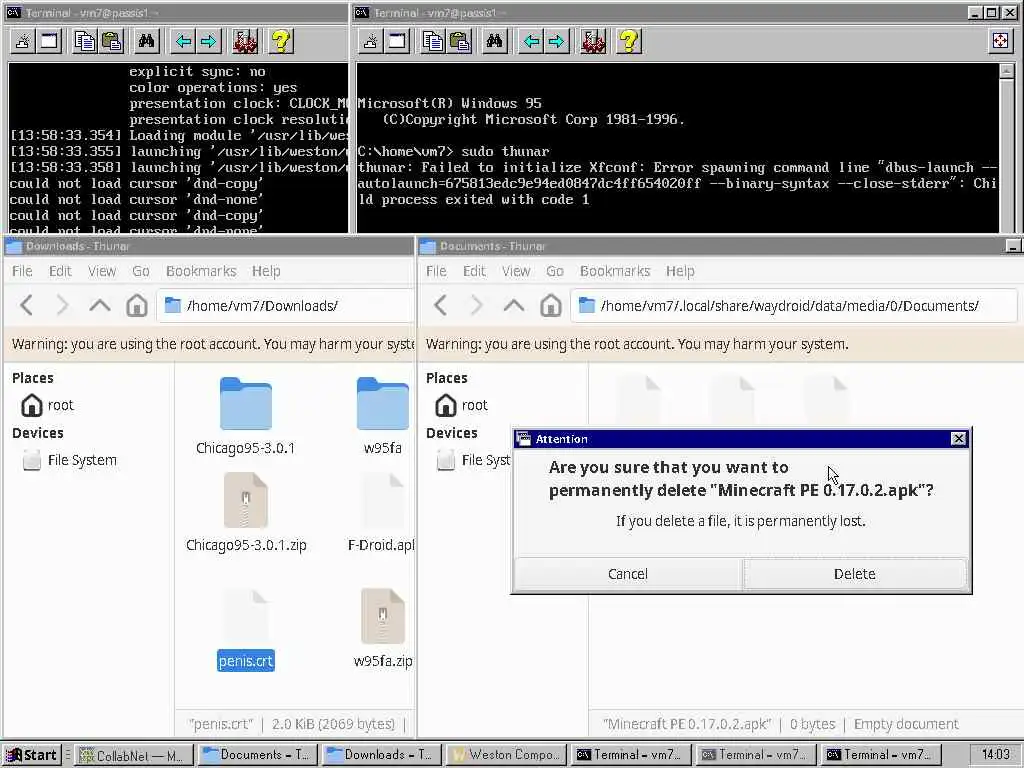The height and width of the screenshot is (768, 1024).
Task: Go to parent folder in Downloads Thunar
Action: [x=100, y=305]
